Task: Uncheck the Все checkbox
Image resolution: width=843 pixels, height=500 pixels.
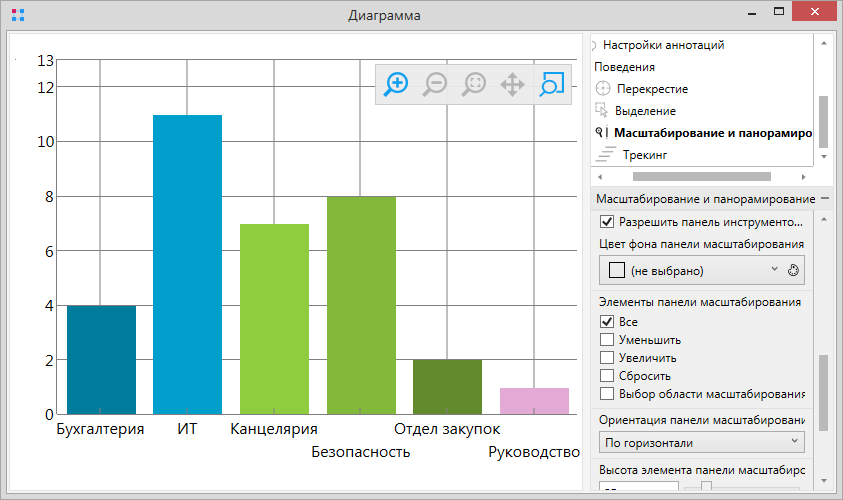Action: pyautogui.click(x=606, y=322)
